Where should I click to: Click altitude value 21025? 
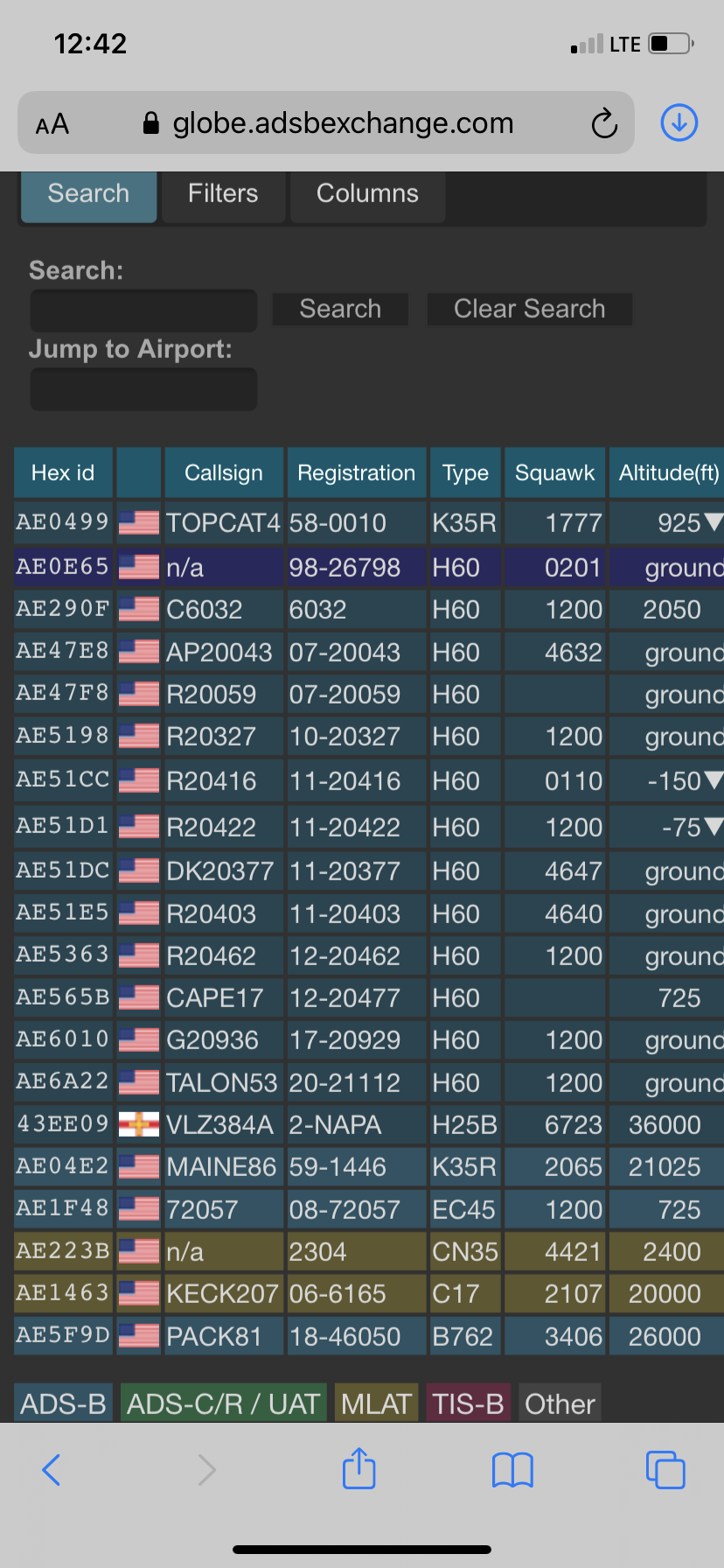click(x=665, y=1166)
